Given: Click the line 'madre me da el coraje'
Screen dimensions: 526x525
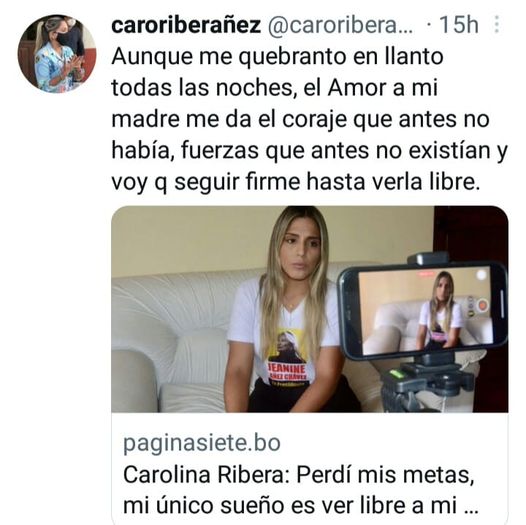Looking at the screenshot, I should point(300,120).
